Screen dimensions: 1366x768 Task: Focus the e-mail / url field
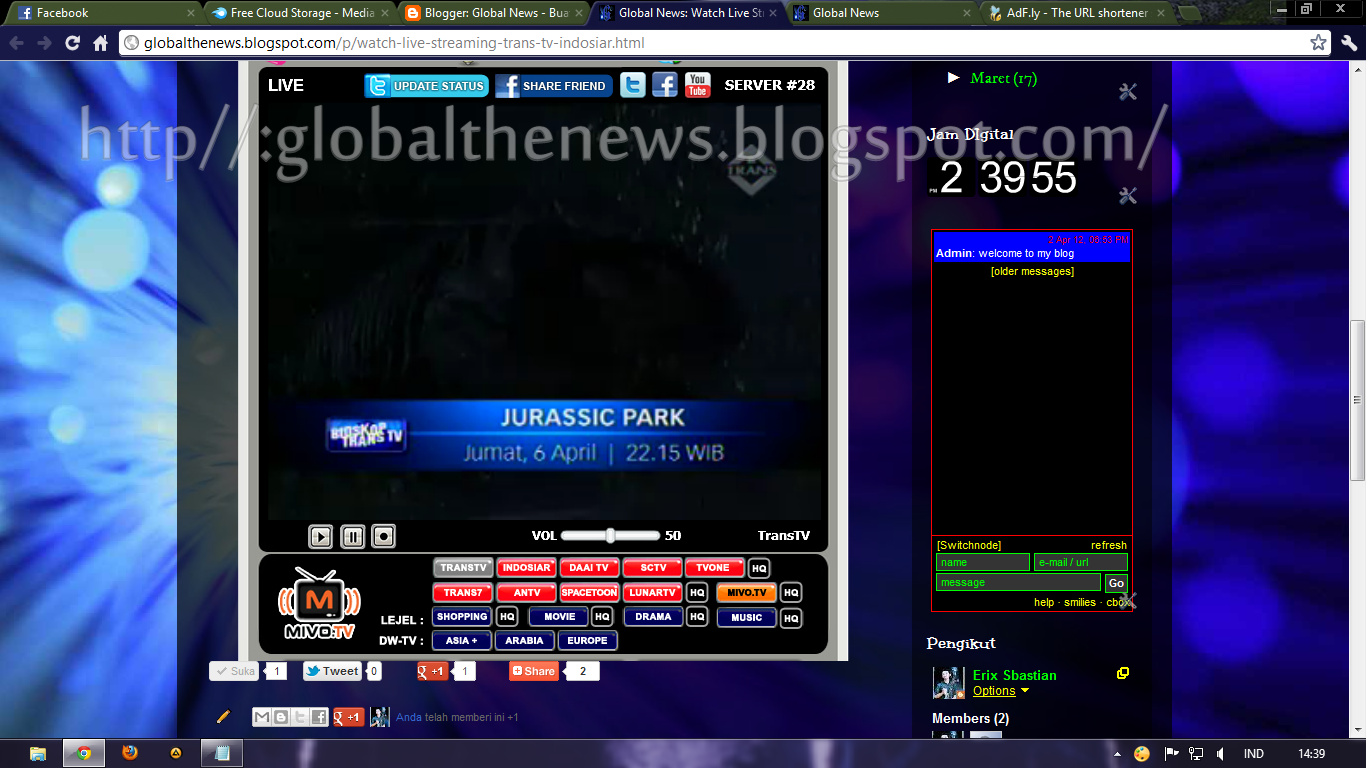[x=1081, y=563]
